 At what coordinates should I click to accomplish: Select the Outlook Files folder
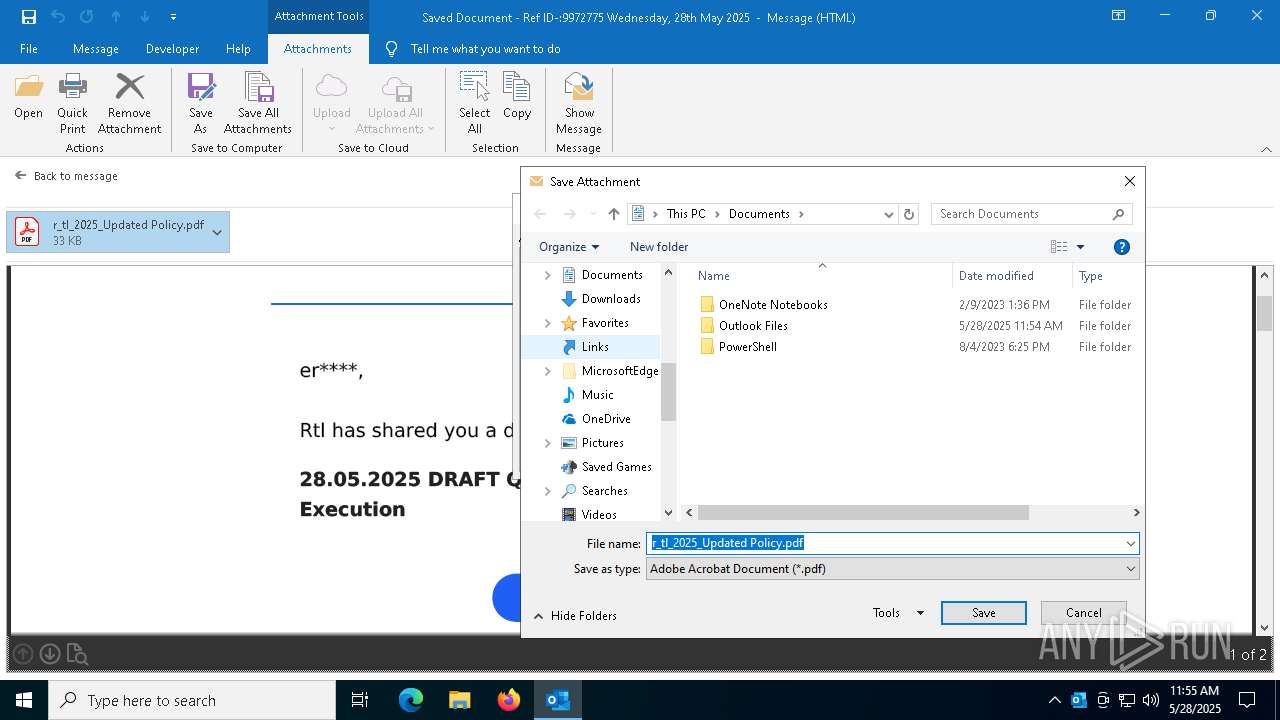coord(753,326)
